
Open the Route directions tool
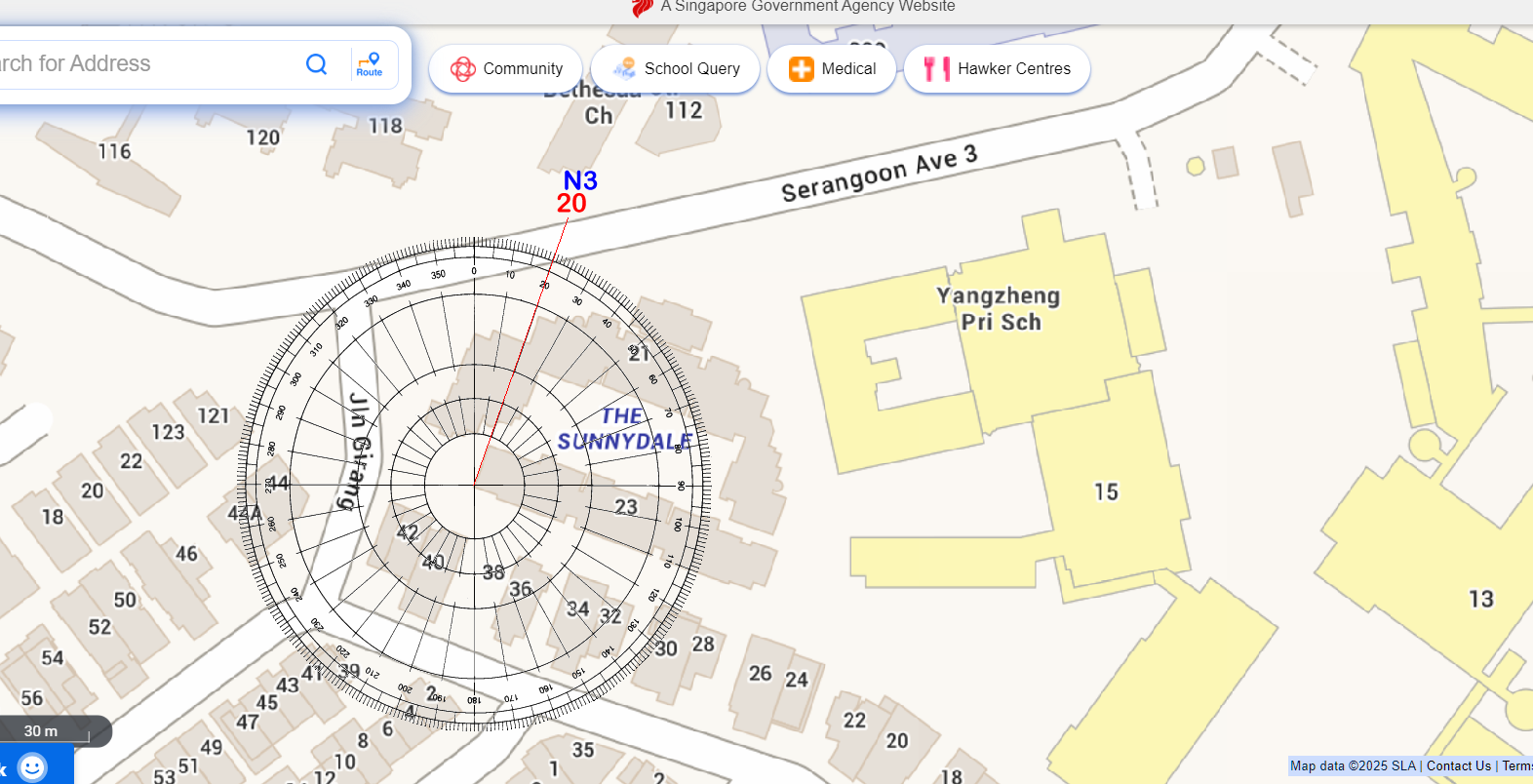pos(370,64)
